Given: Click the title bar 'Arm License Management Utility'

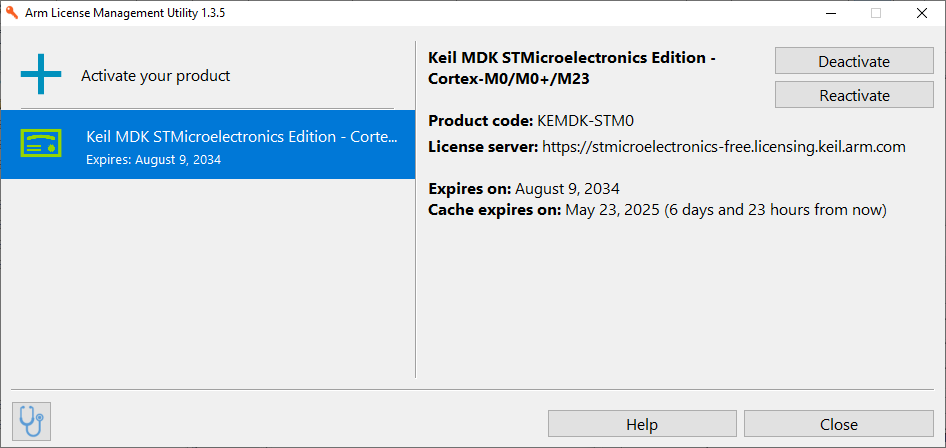Looking at the screenshot, I should click(x=125, y=13).
